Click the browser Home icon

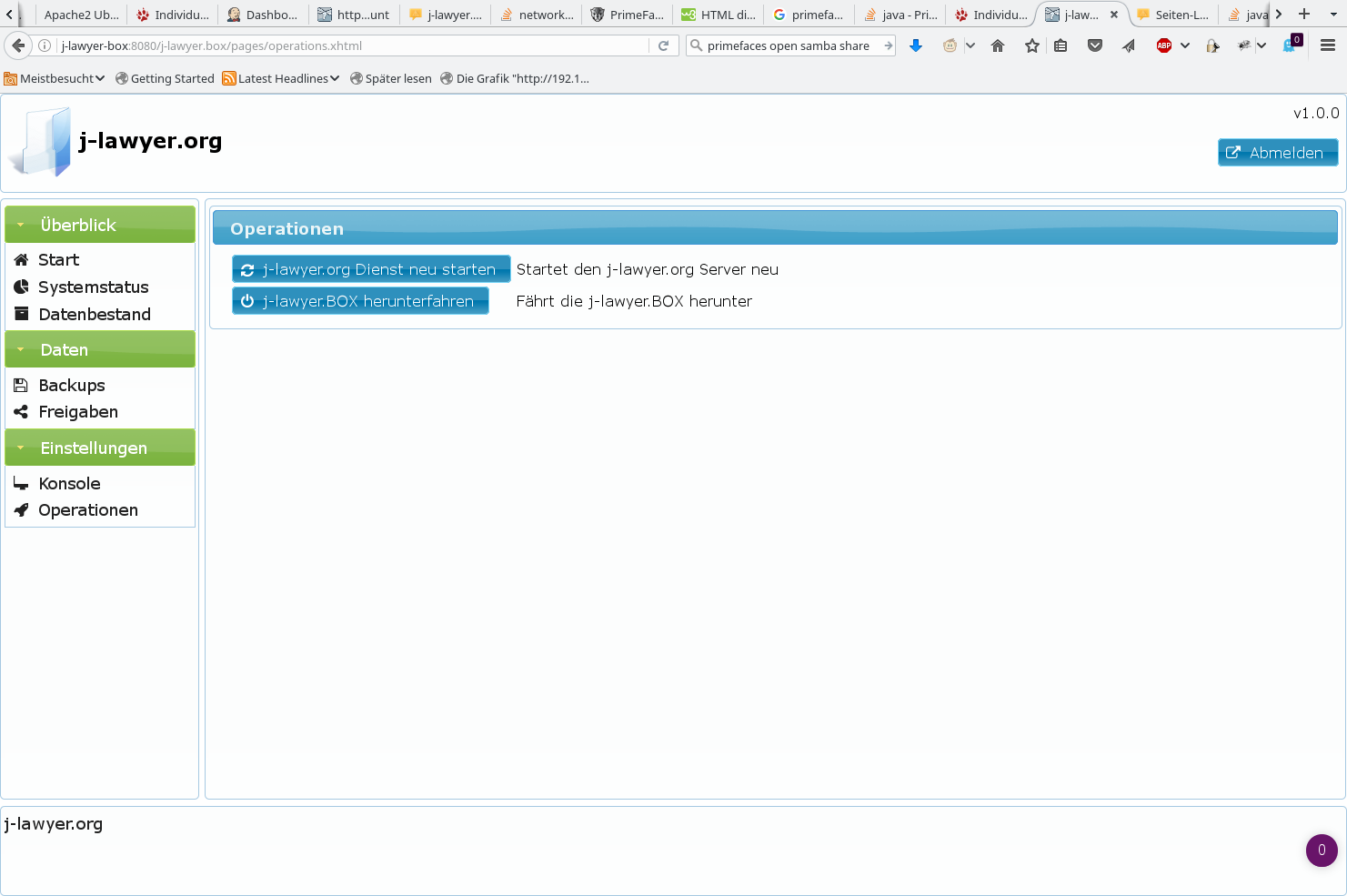998,45
